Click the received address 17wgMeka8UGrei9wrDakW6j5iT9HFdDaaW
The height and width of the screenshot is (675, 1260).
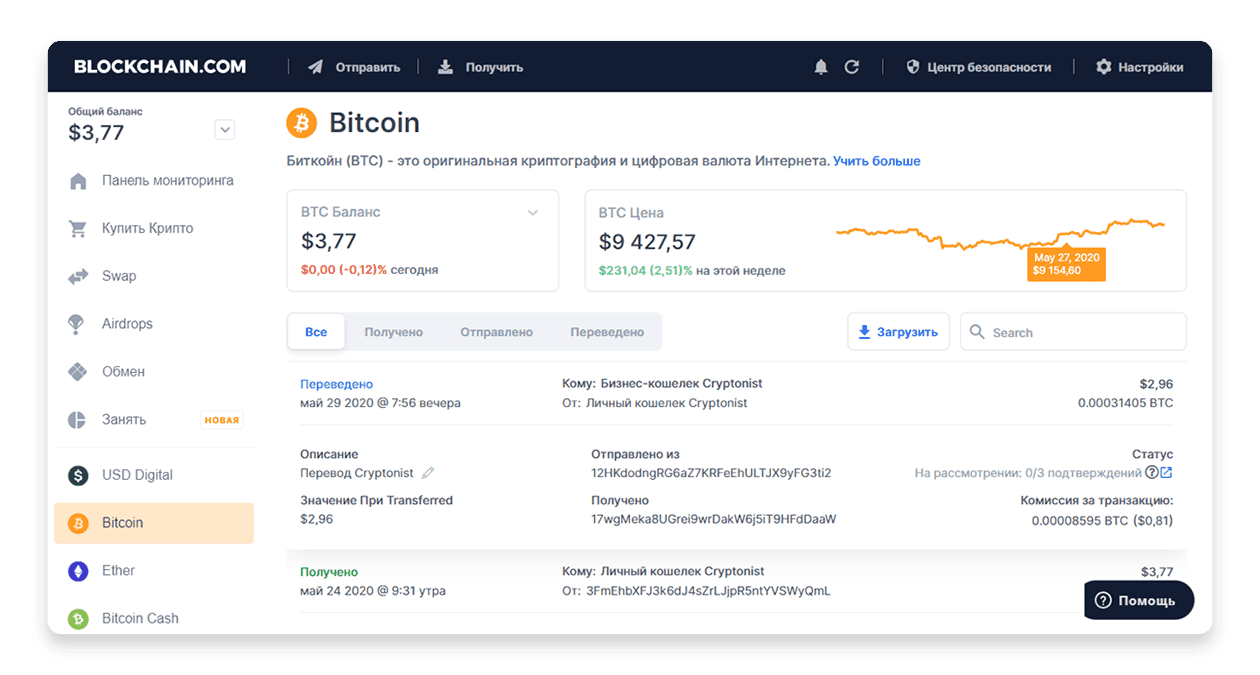[x=714, y=519]
